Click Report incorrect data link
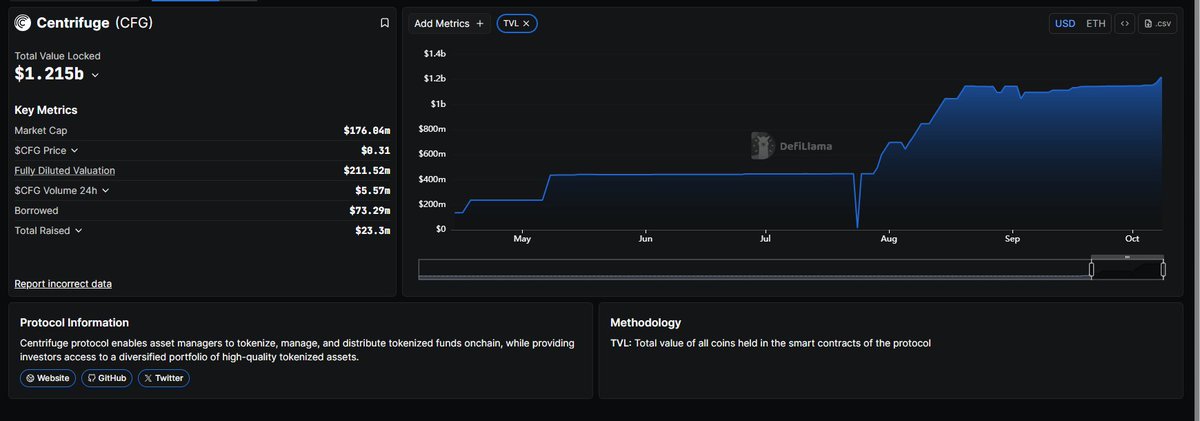1200x421 pixels. [63, 284]
